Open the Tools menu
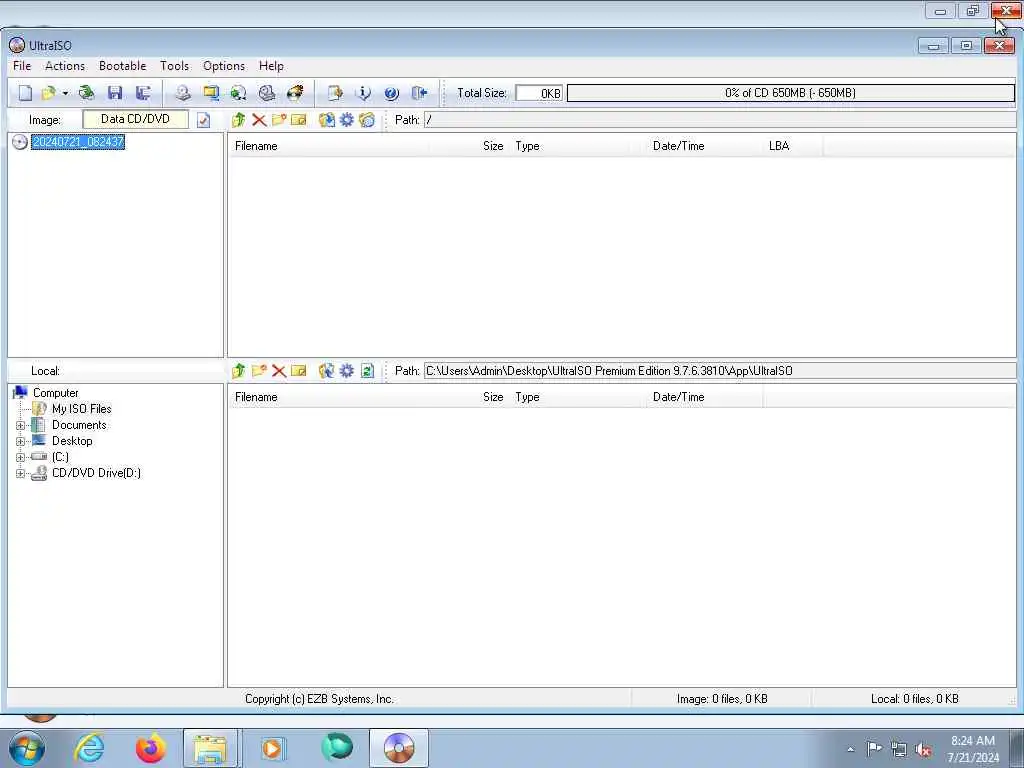This screenshot has height=768, width=1024. (174, 66)
